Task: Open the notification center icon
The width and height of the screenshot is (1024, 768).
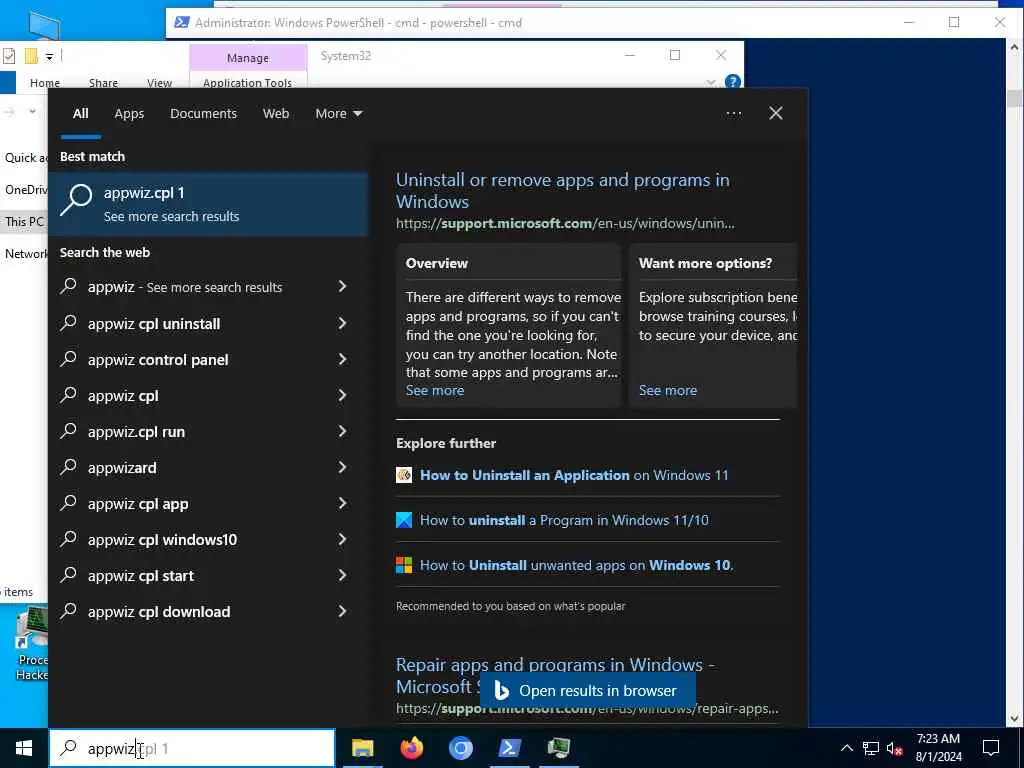Action: point(991,748)
